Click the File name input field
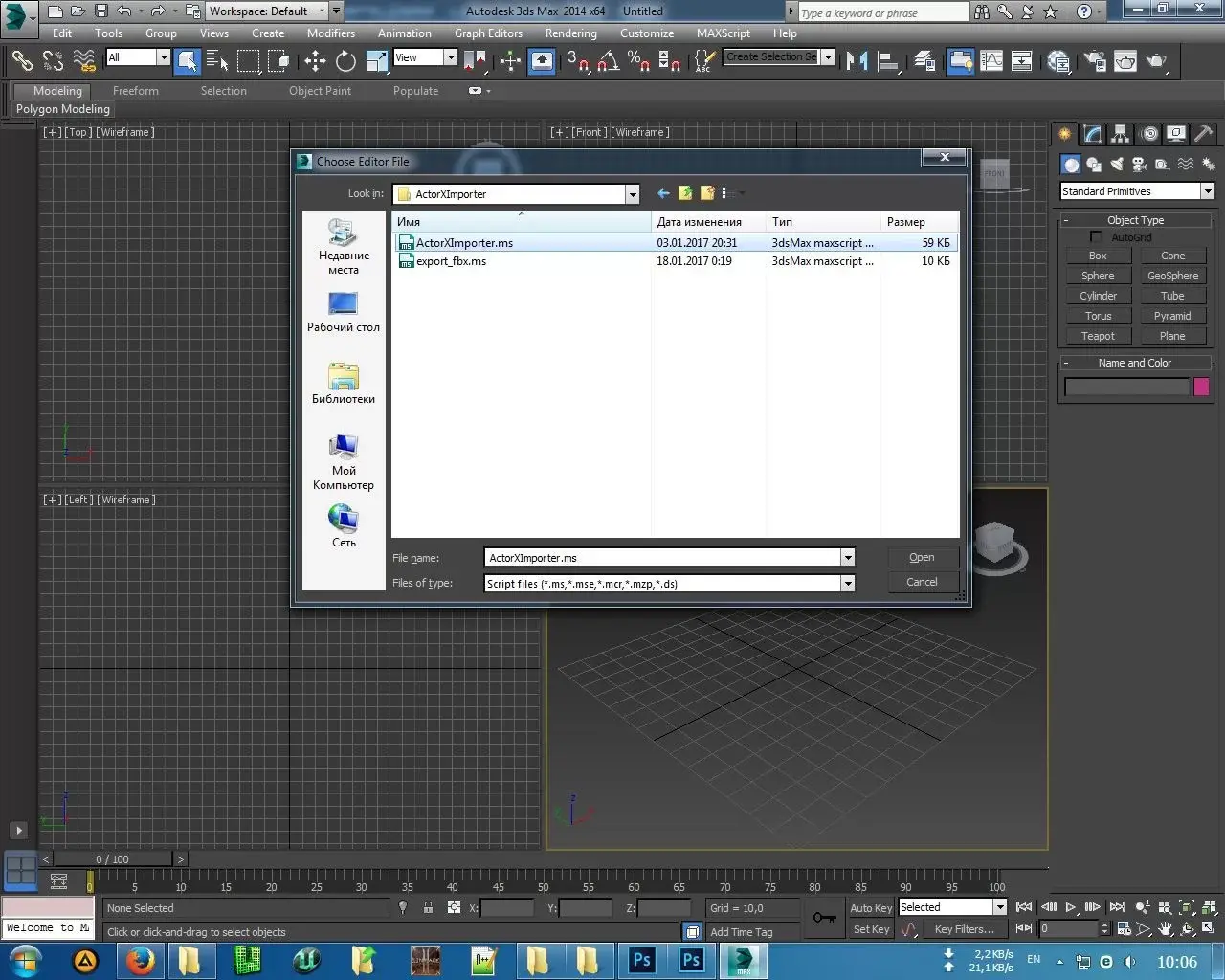1225x980 pixels. (x=662, y=558)
